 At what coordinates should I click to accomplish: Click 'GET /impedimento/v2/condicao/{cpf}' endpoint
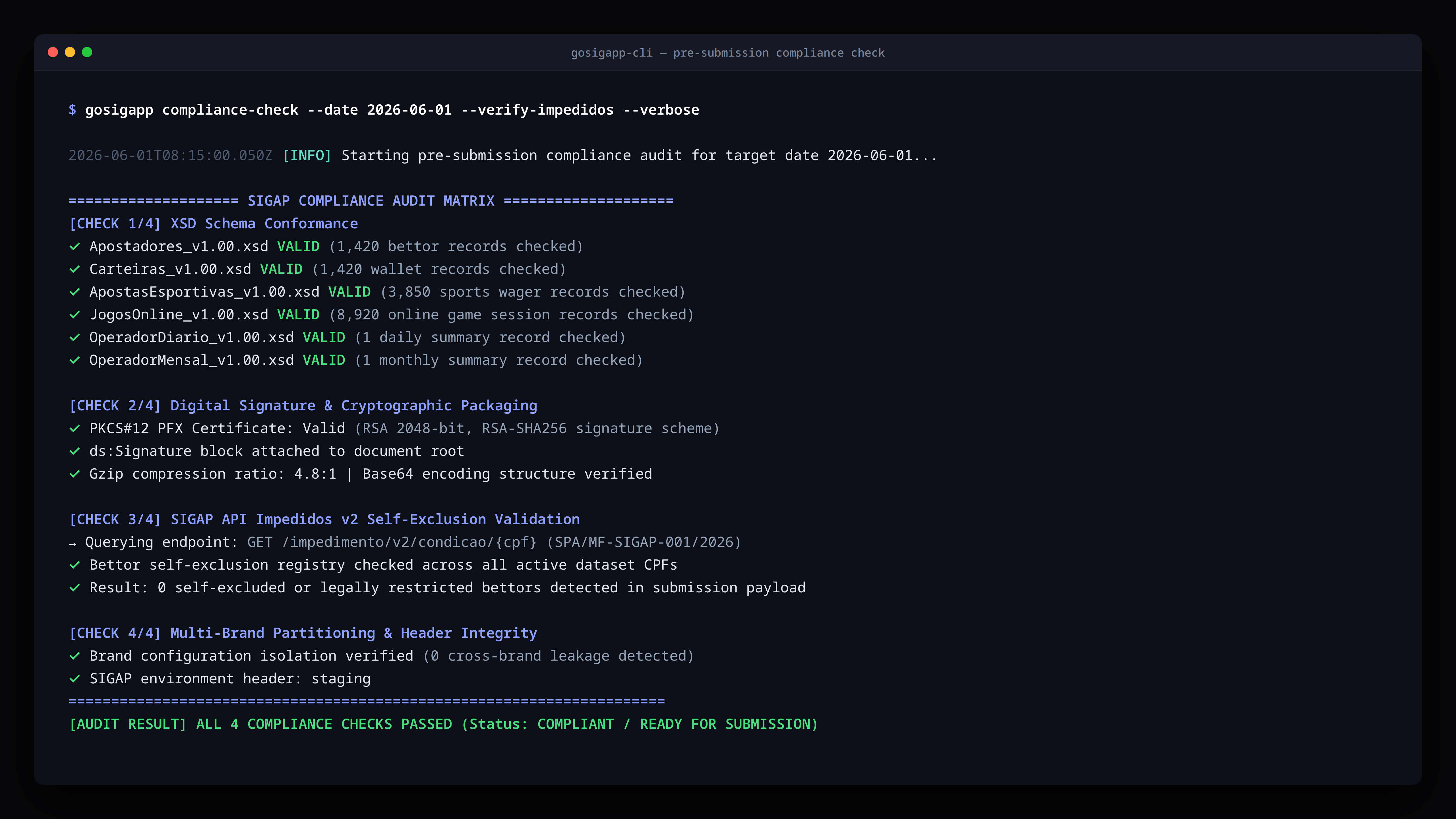tap(392, 542)
